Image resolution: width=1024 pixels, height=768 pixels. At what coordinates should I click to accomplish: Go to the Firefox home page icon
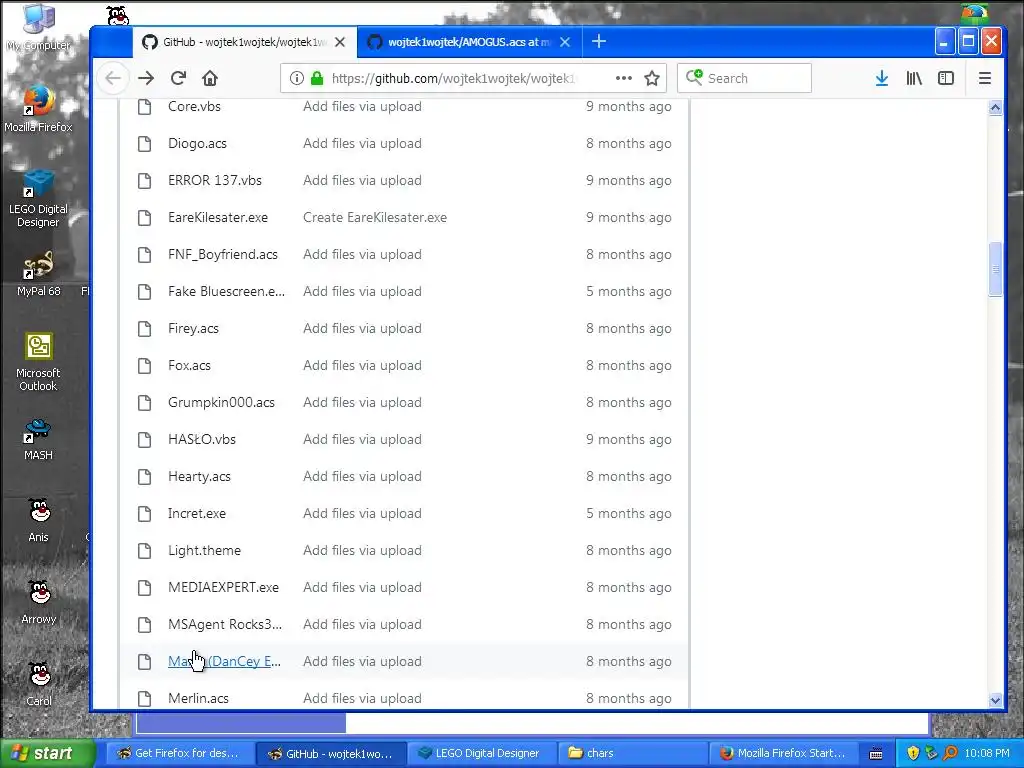coord(210,78)
